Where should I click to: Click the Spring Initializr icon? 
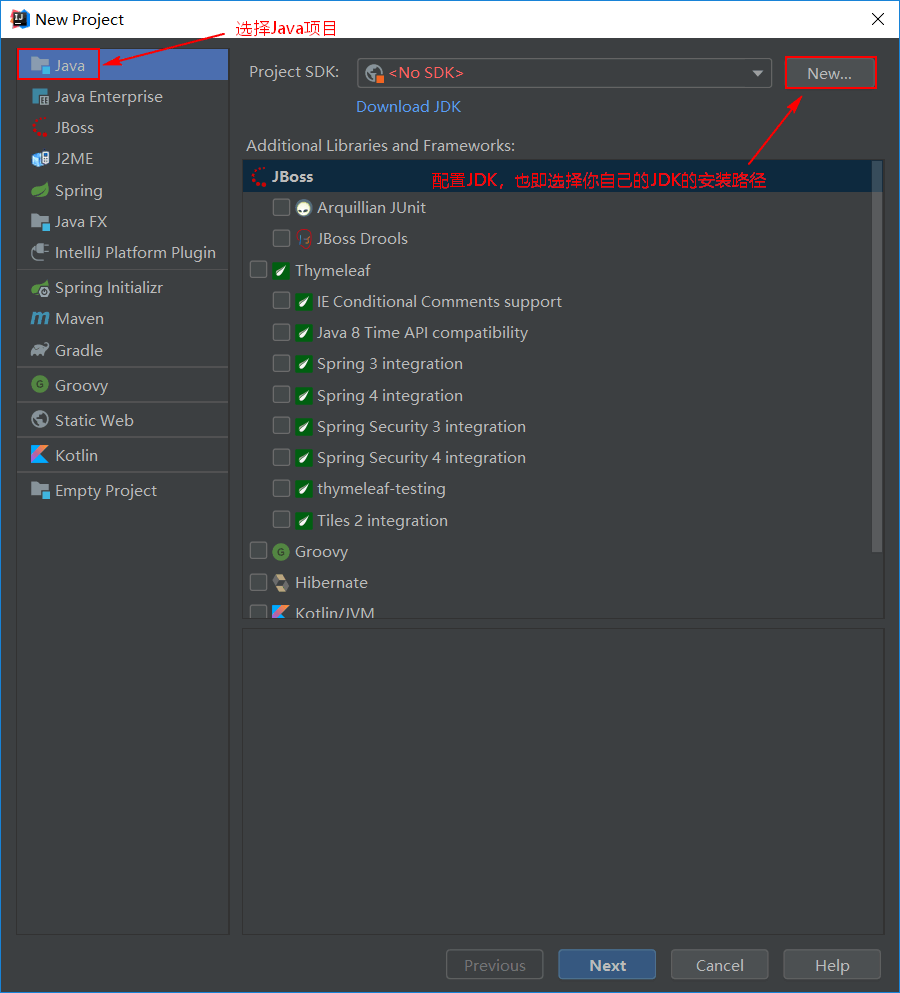(x=40, y=288)
